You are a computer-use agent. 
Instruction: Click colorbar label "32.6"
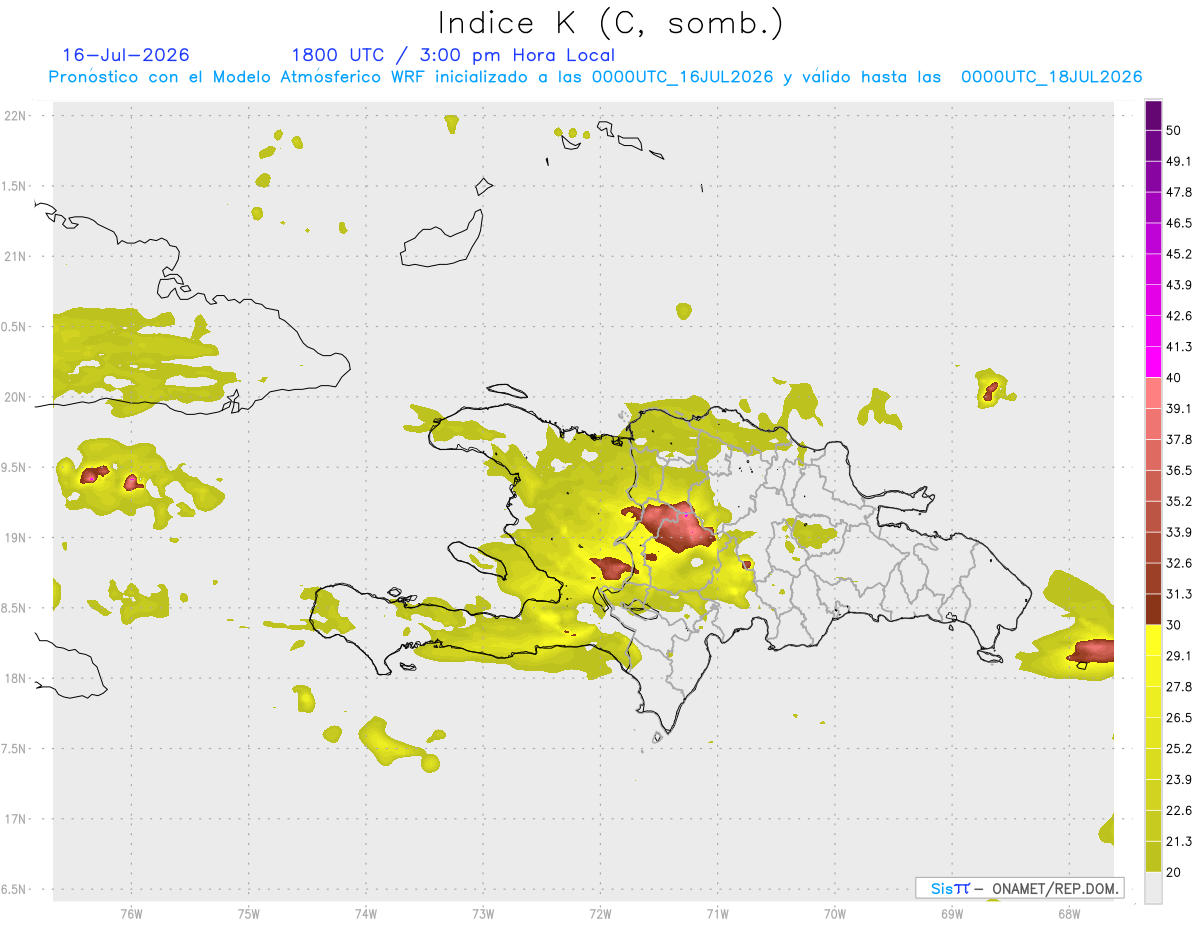click(1179, 563)
